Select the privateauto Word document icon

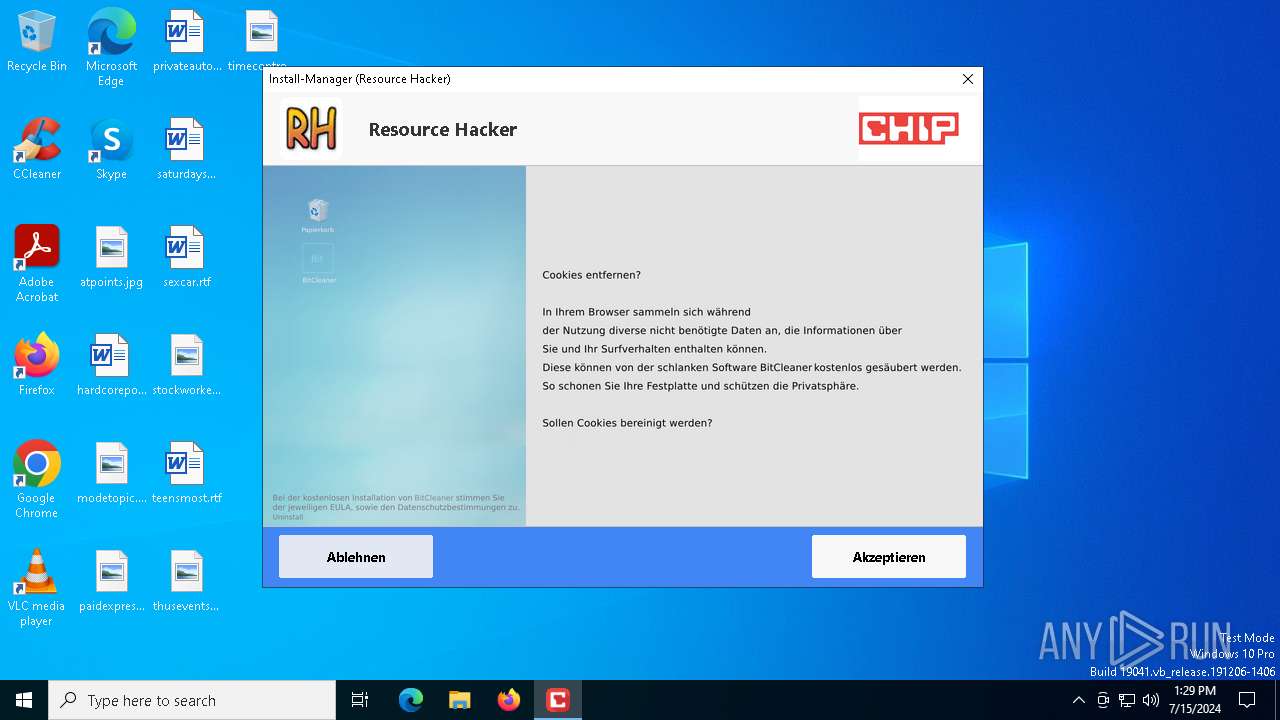tap(187, 42)
